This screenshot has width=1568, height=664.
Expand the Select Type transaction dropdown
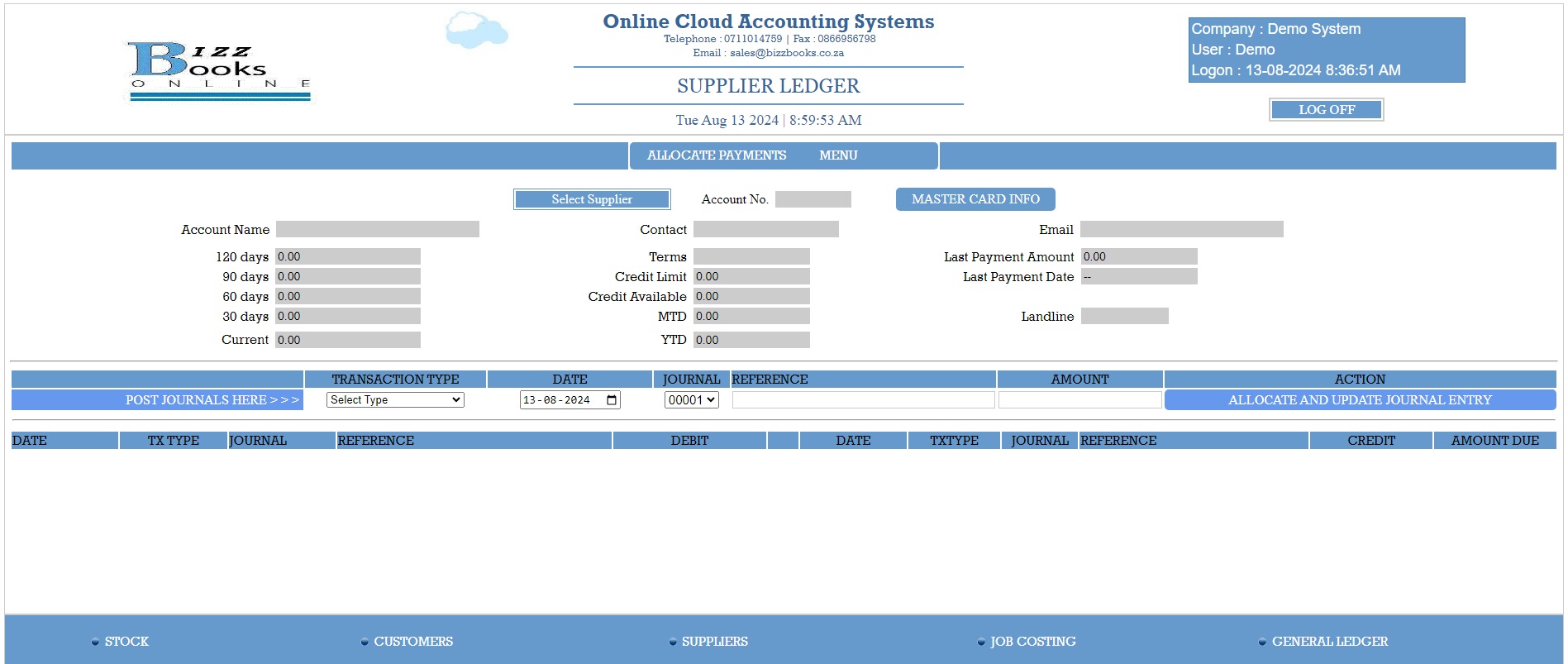pos(395,400)
